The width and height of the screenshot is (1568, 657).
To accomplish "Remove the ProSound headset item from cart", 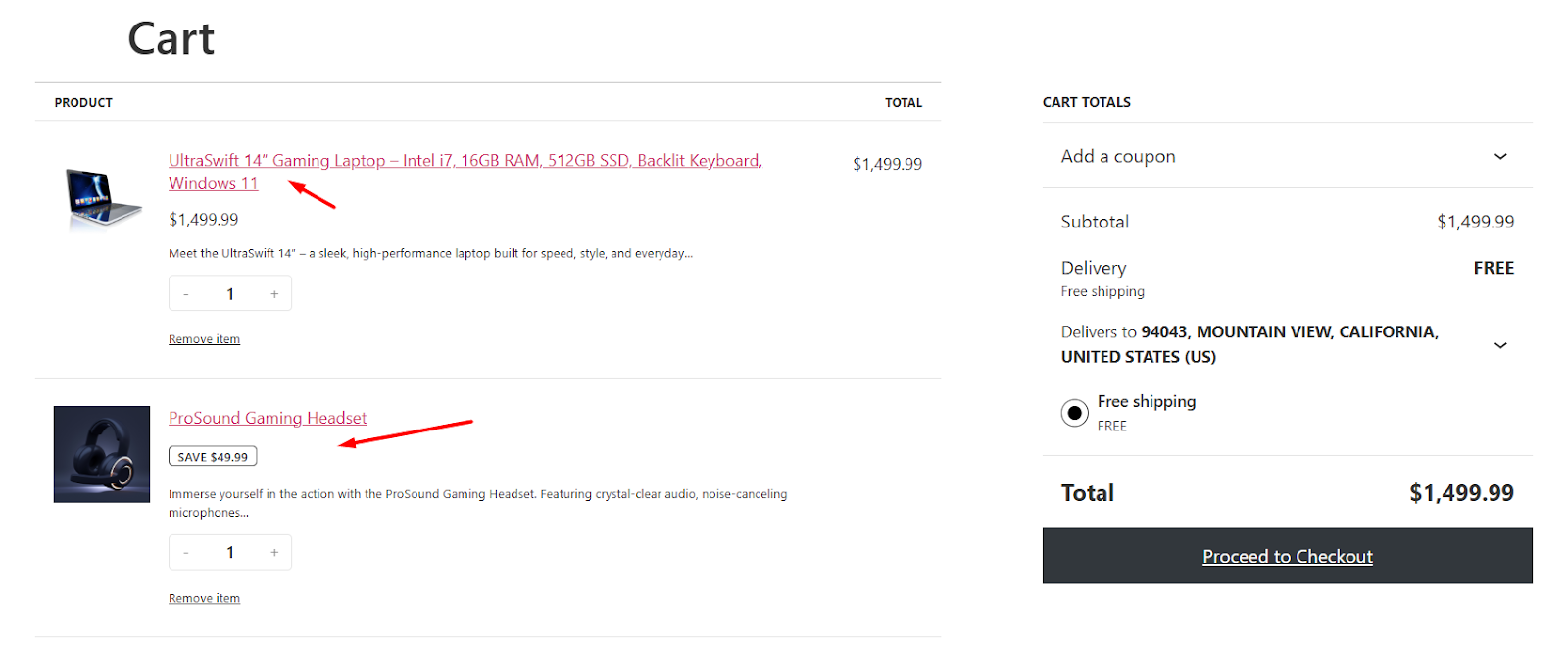I will pyautogui.click(x=204, y=598).
